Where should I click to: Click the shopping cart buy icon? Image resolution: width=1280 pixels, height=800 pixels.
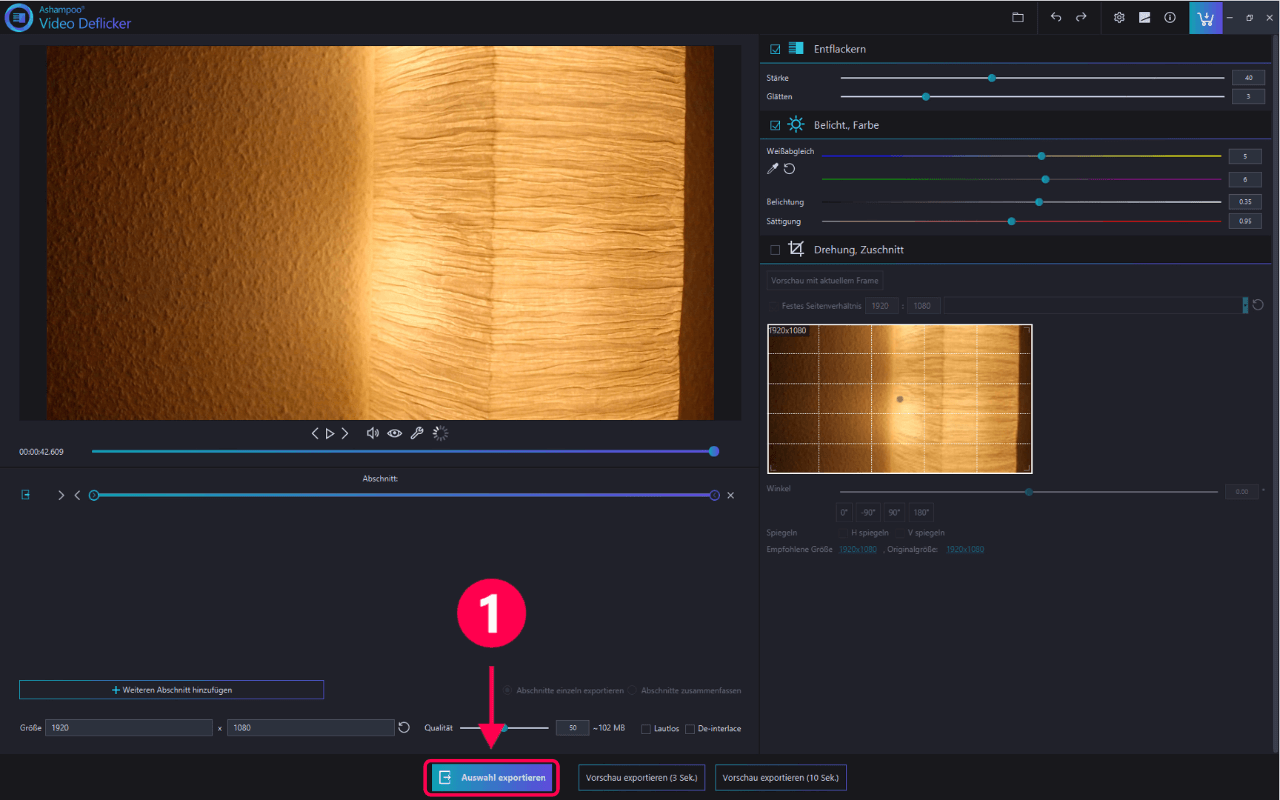(x=1205, y=18)
